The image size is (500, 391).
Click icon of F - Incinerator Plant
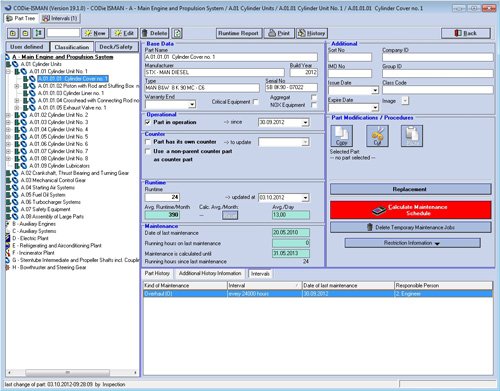pyautogui.click(x=8, y=253)
